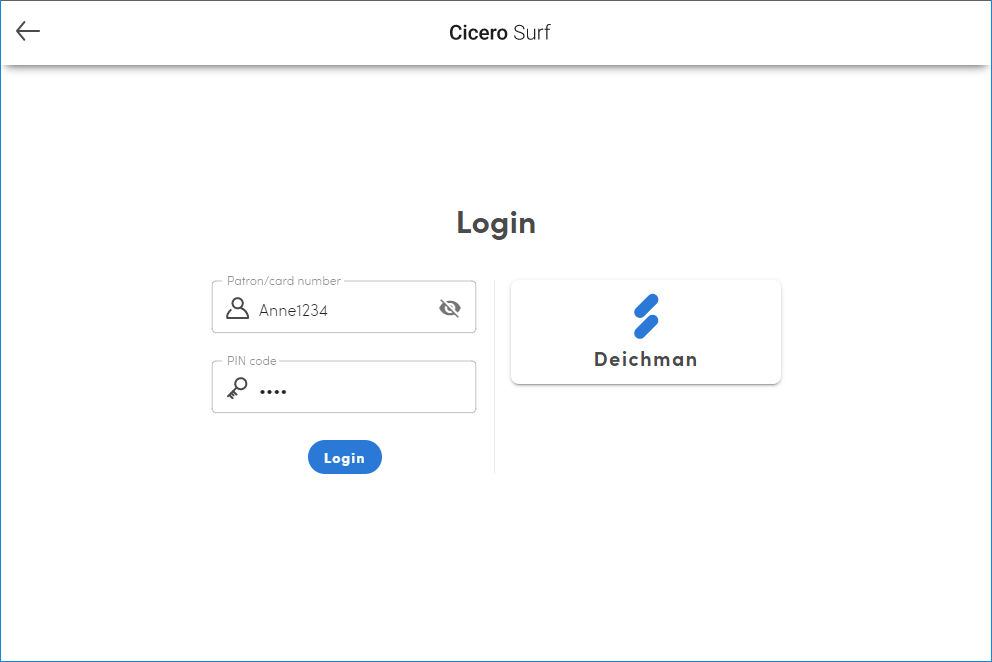The width and height of the screenshot is (992, 662).
Task: Focus the Patron/card number input field
Action: pos(344,307)
